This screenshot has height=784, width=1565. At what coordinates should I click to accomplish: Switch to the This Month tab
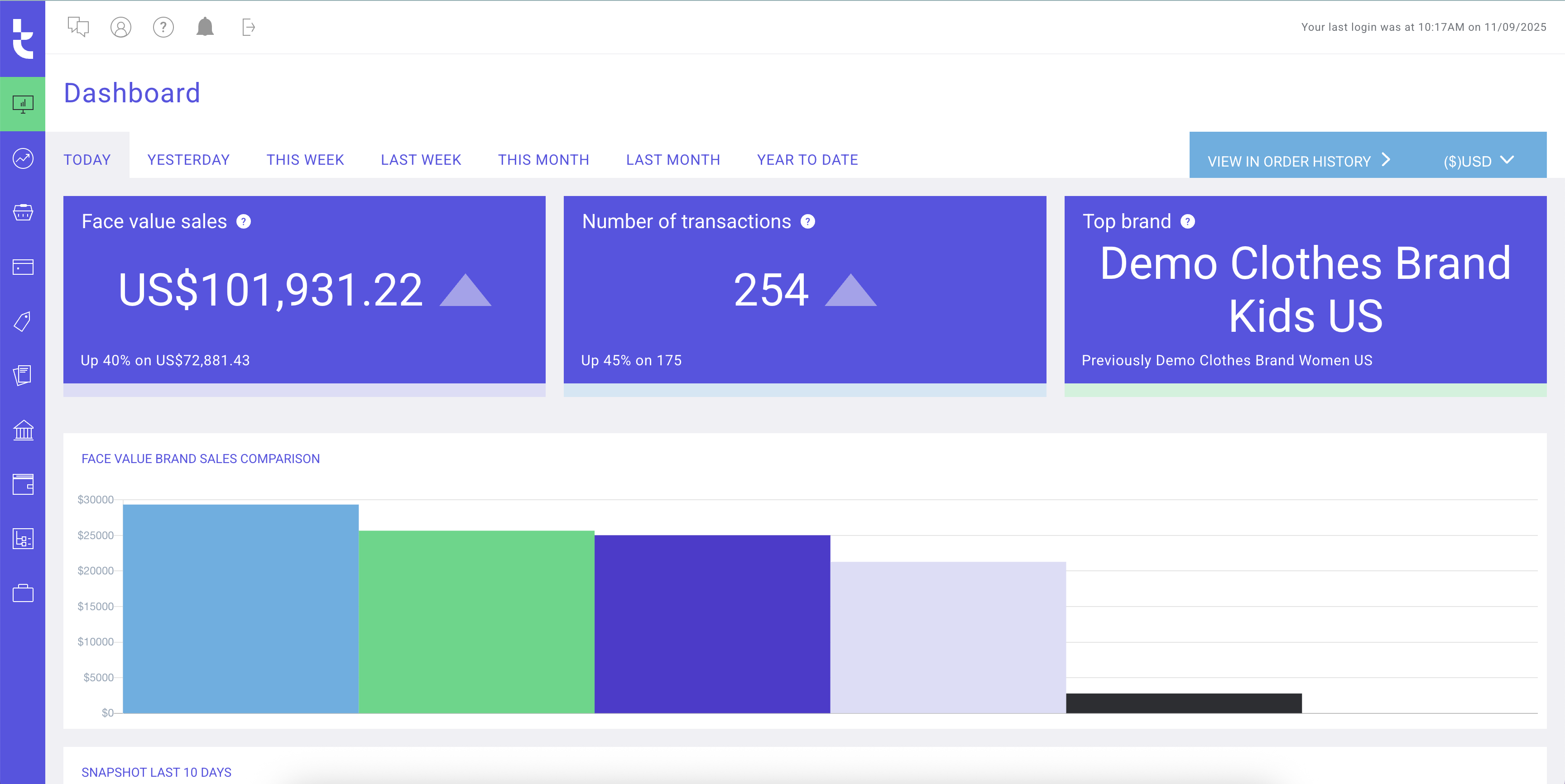click(543, 160)
